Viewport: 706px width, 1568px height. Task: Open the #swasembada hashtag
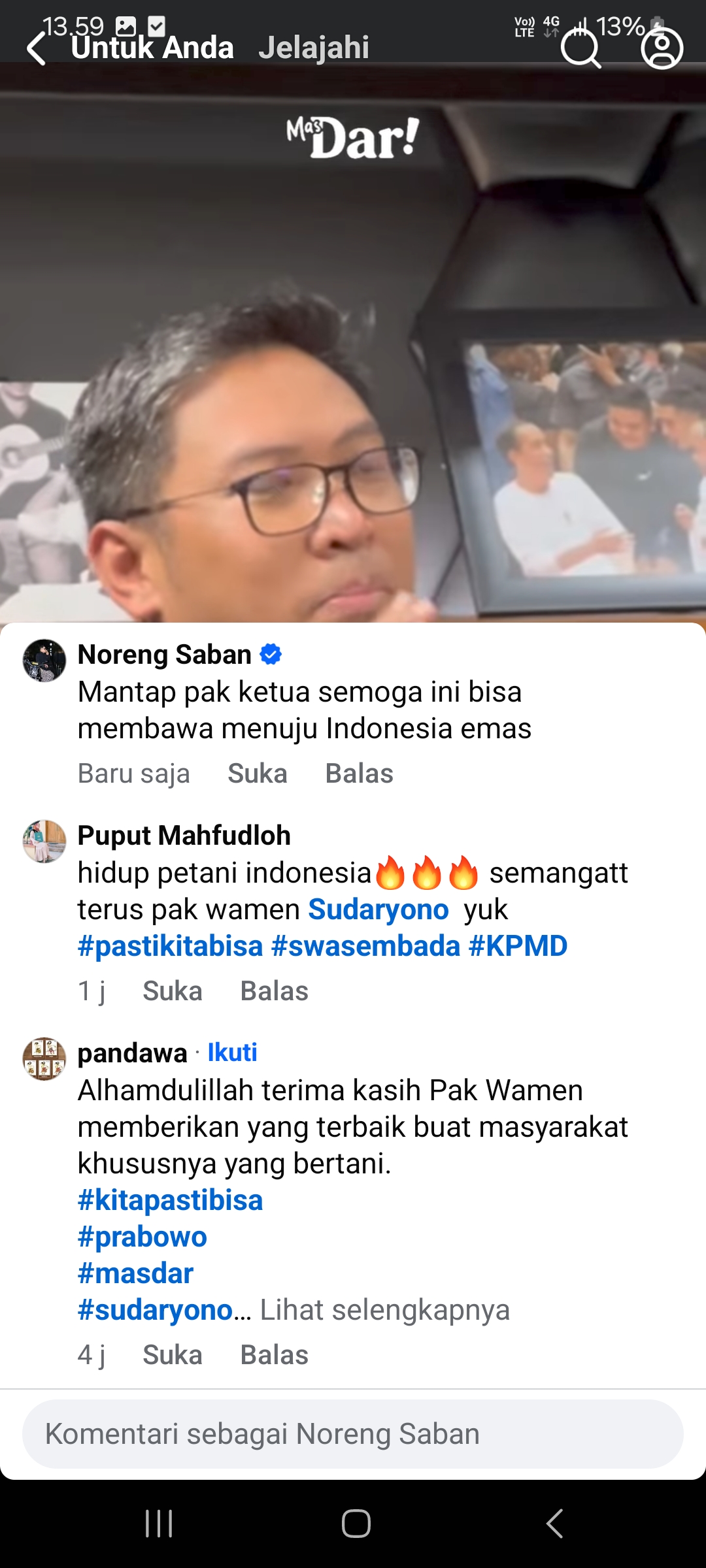click(366, 946)
